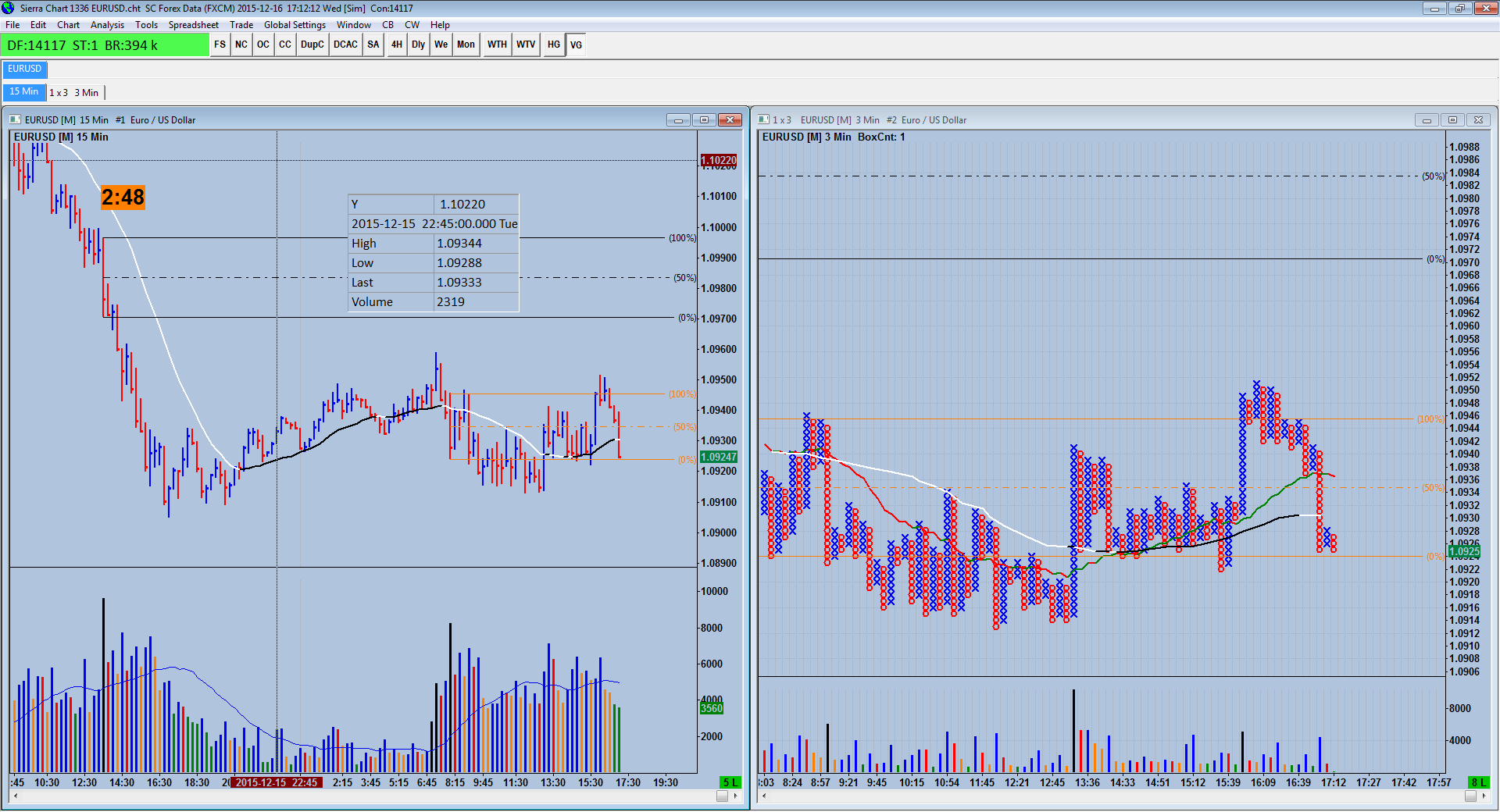Click the Volume value 2319 cell
Image resolution: width=1500 pixels, height=812 pixels.
coord(476,302)
